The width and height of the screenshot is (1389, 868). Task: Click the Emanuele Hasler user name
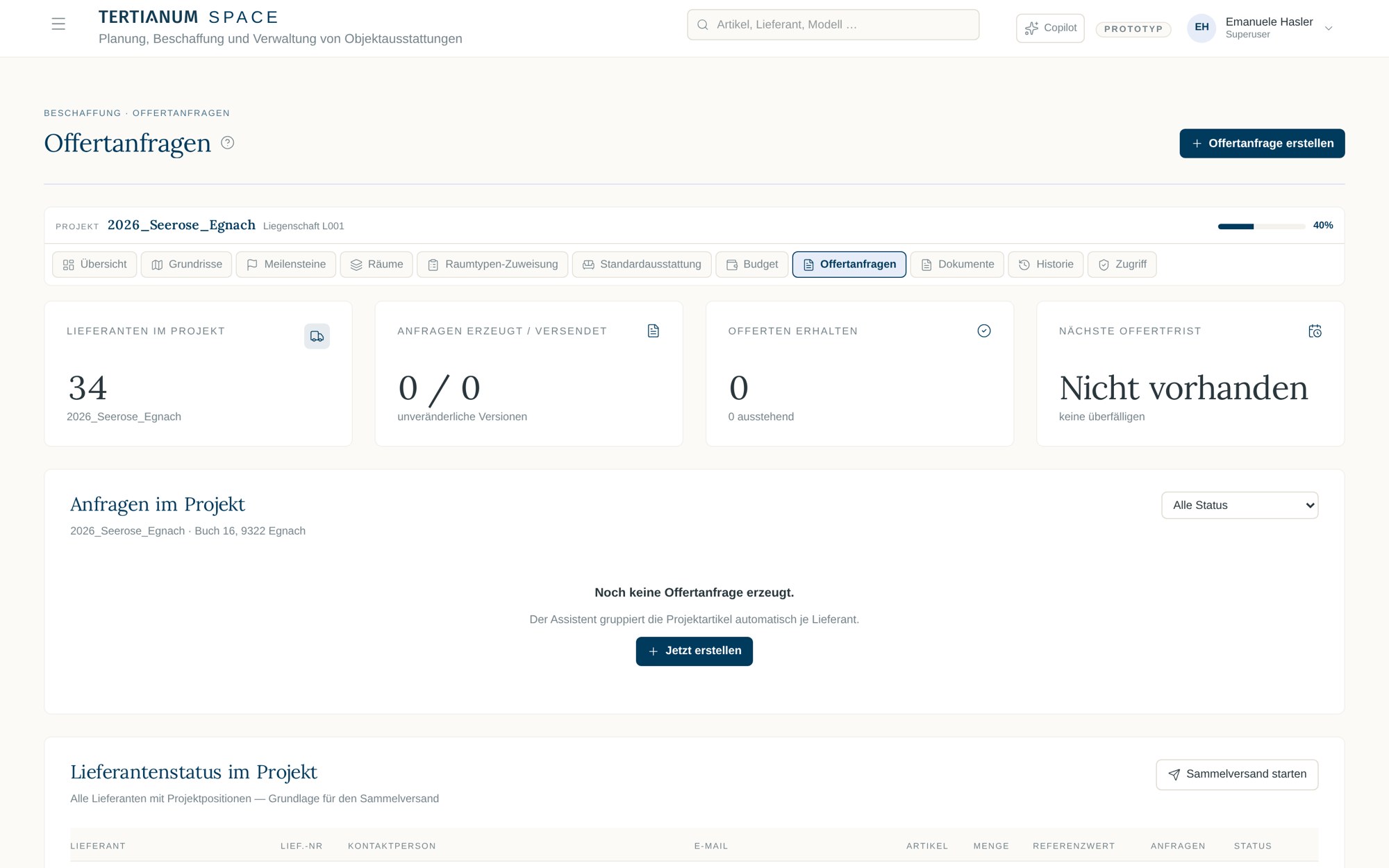pyautogui.click(x=1269, y=22)
